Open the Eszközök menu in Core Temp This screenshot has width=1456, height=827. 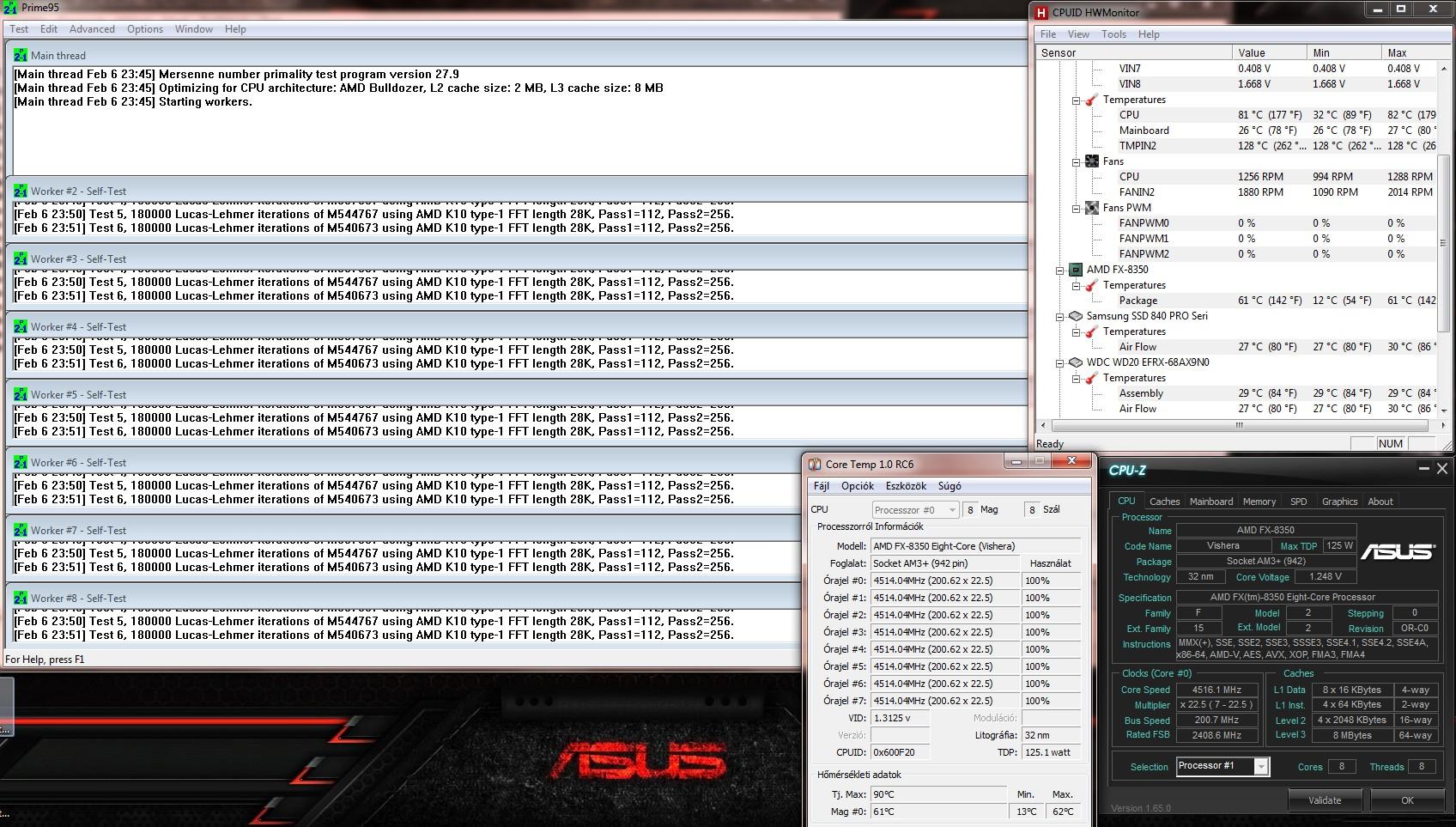coord(907,486)
